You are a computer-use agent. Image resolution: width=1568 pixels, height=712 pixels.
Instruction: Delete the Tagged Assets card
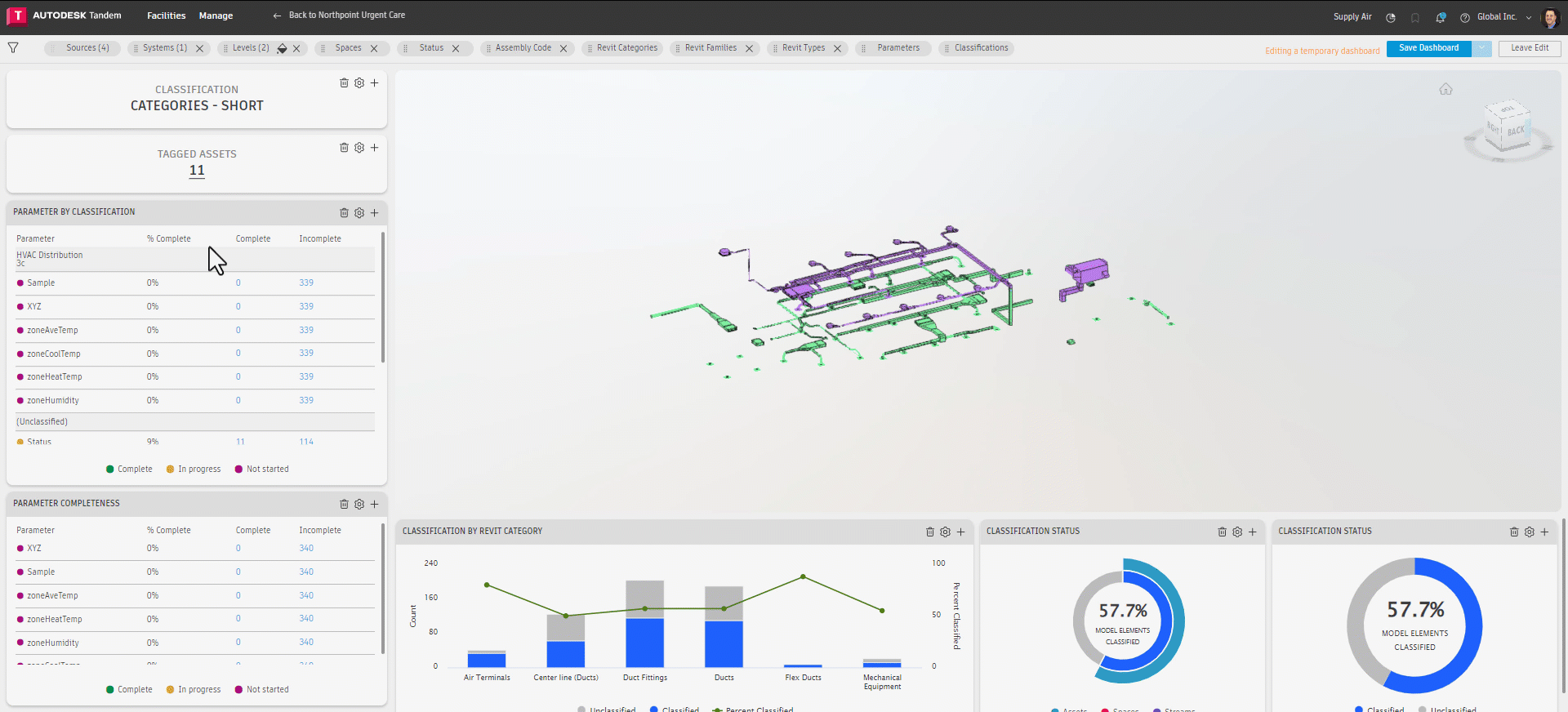[344, 148]
